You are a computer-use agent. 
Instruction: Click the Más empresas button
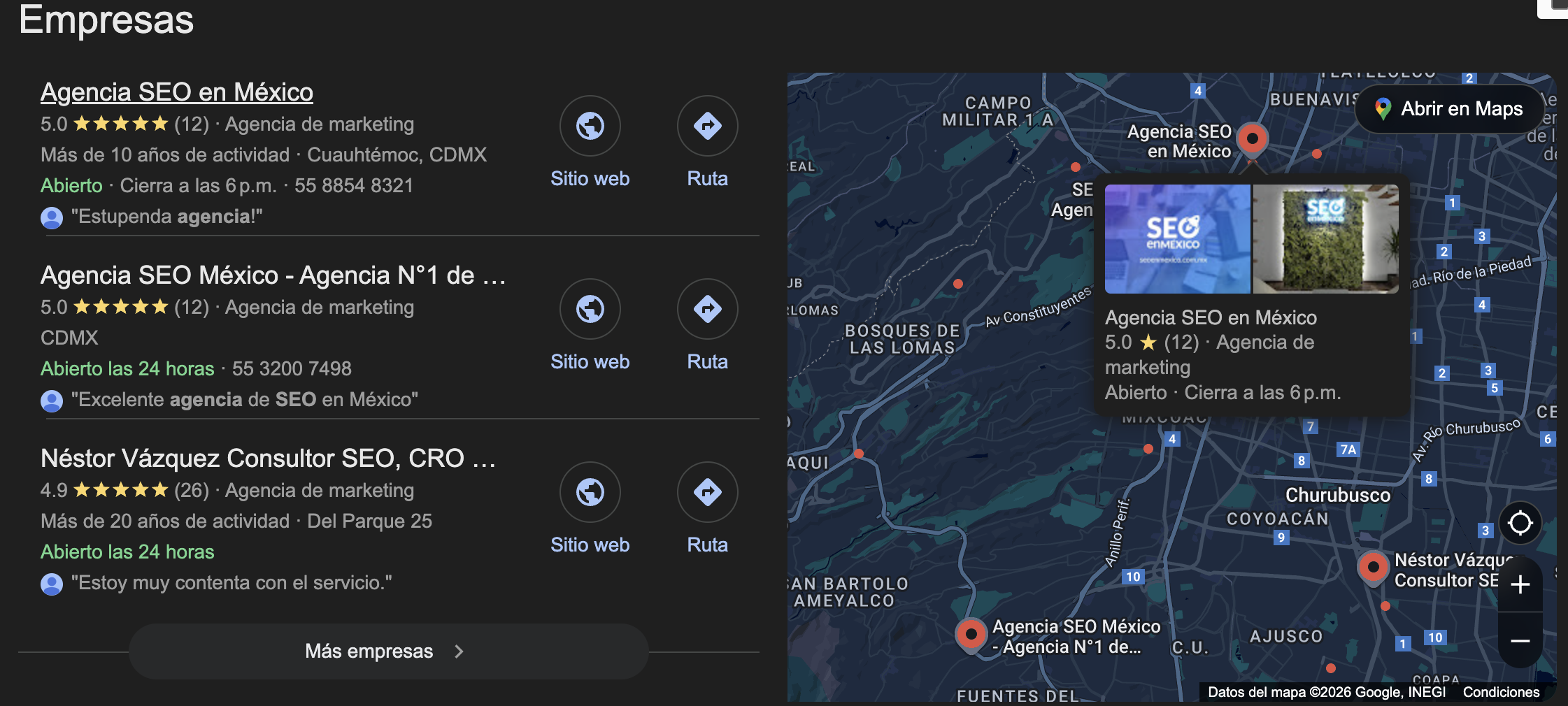[389, 651]
